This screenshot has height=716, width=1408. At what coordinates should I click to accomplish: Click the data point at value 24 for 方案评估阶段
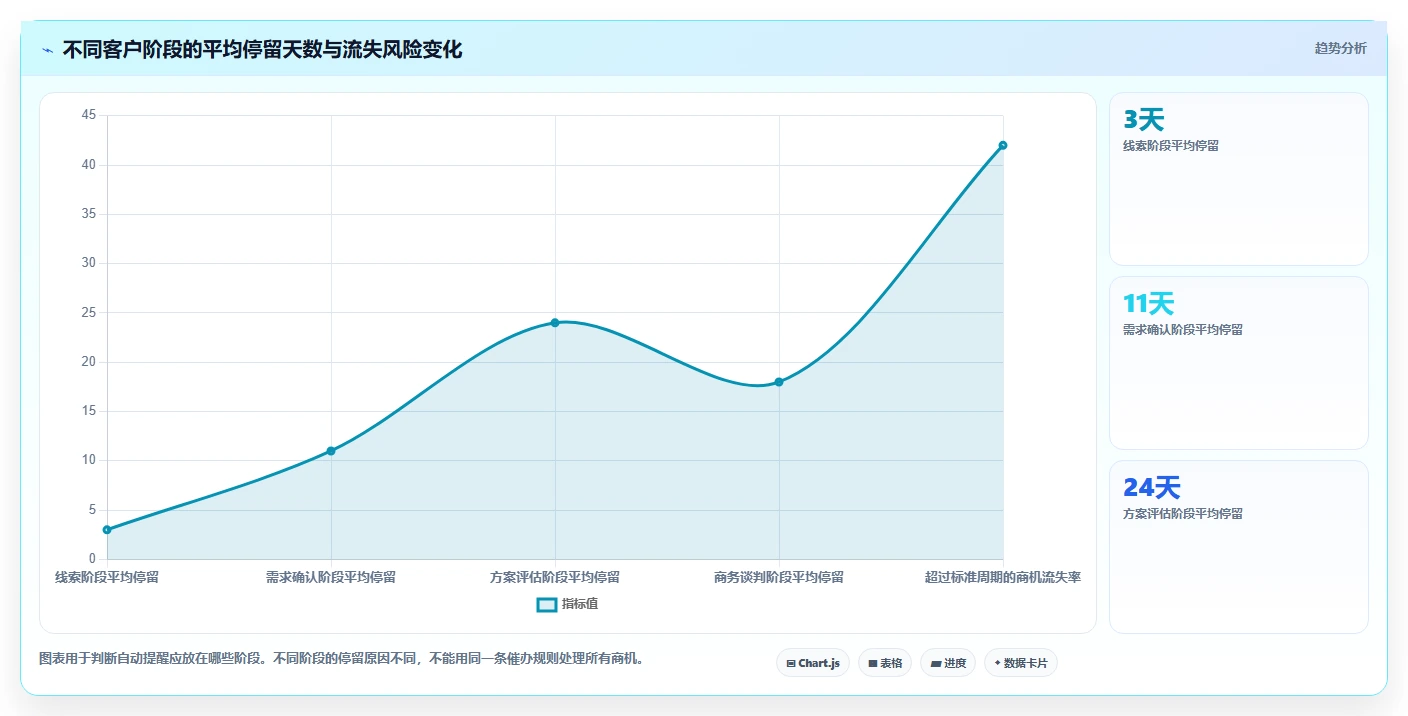tap(555, 323)
